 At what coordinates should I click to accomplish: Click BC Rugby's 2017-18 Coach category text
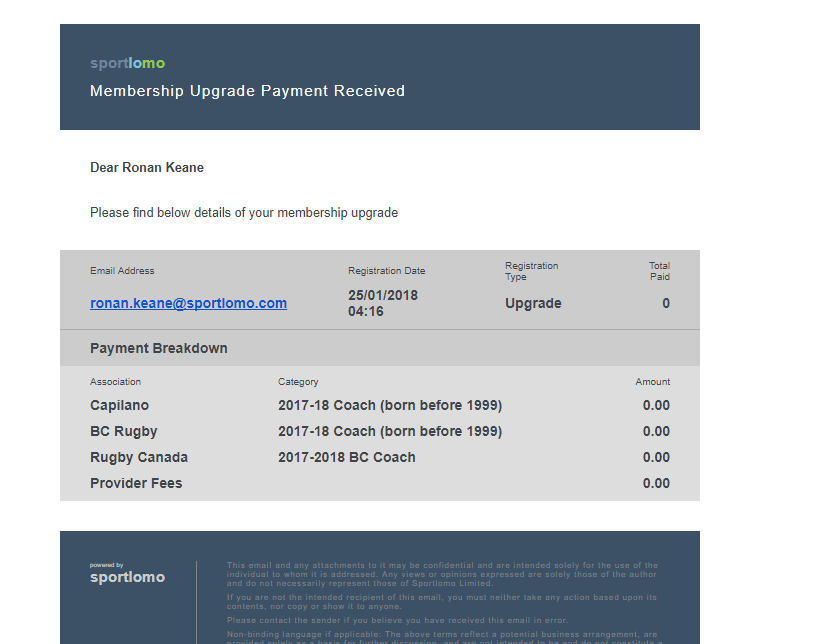point(390,431)
